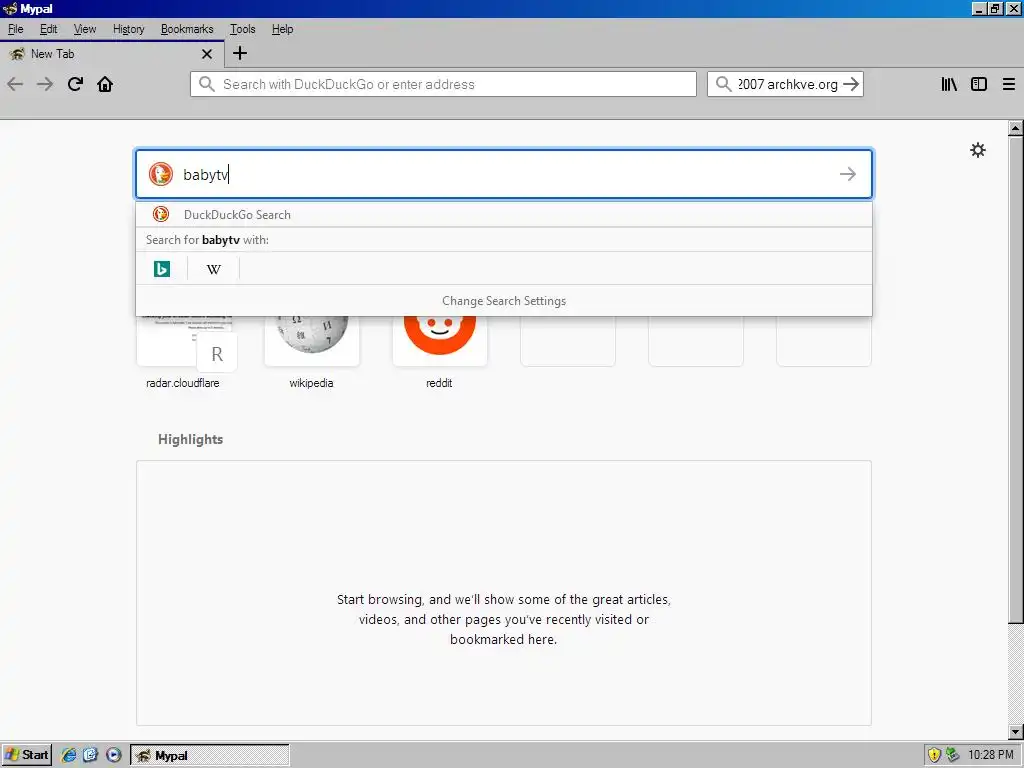
Task: Search babytv with Bing
Action: [162, 268]
